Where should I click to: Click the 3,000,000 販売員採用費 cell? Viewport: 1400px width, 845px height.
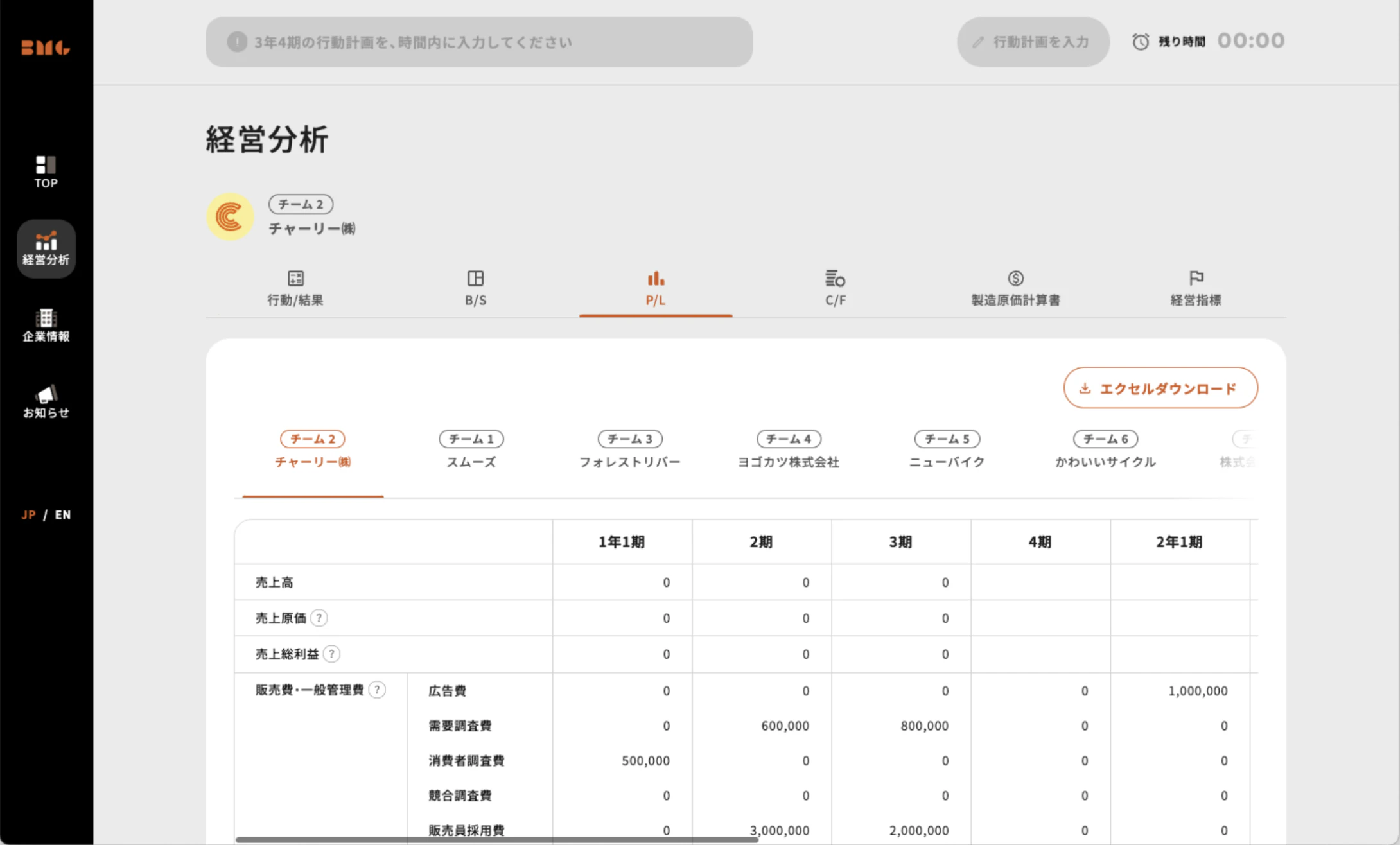779,830
